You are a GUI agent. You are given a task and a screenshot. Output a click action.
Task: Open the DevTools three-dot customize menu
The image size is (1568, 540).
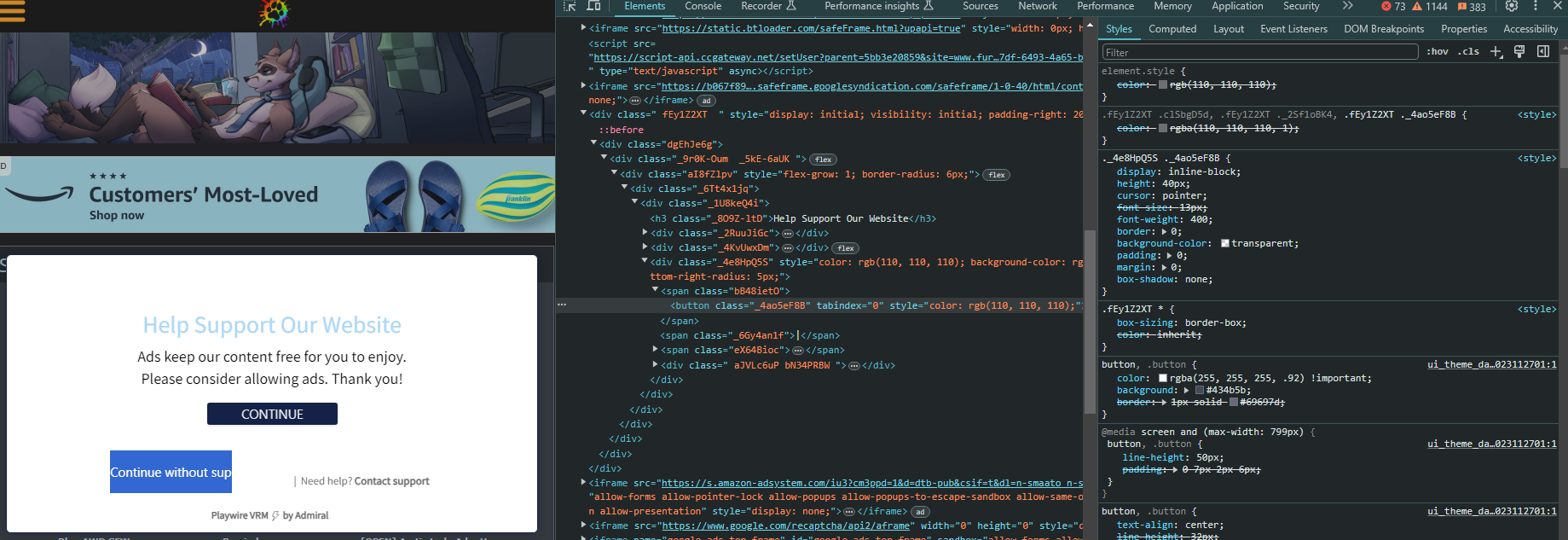(x=1536, y=6)
